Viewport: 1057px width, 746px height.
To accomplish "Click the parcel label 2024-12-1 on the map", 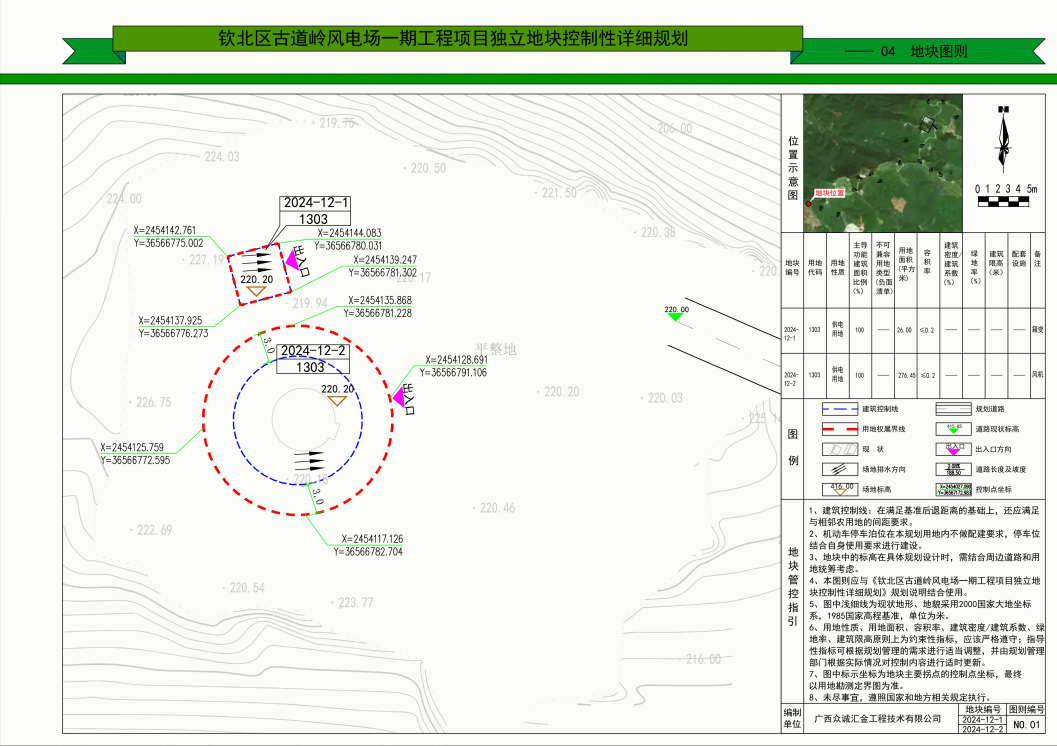I will (x=316, y=203).
